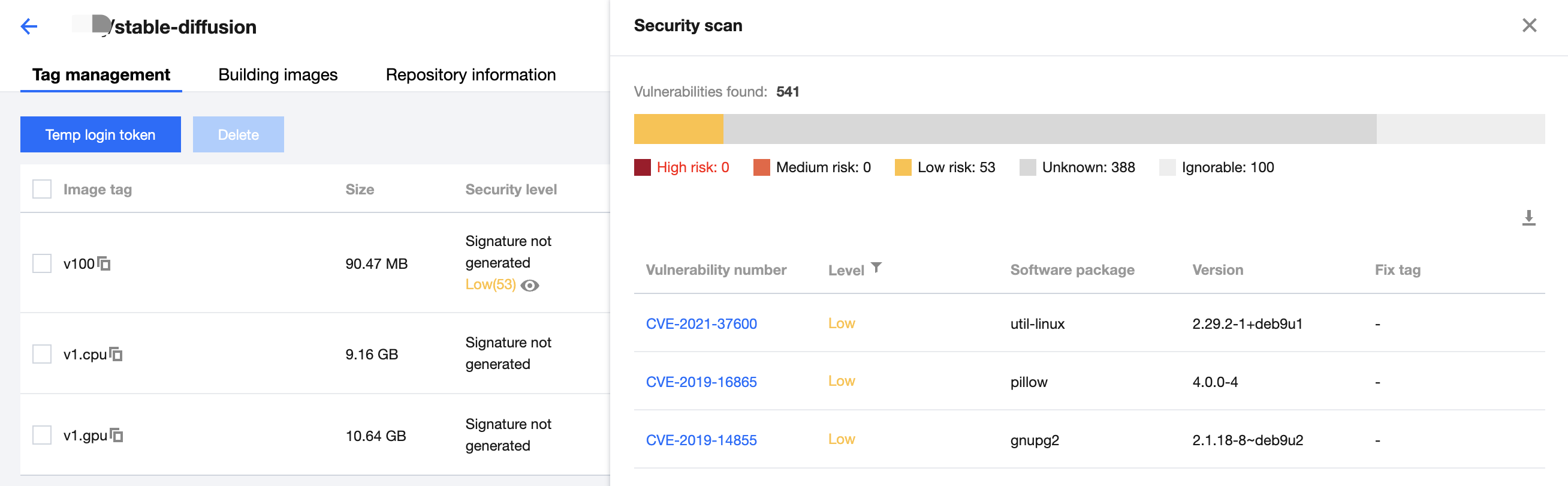Switch to the Building images tab
The image size is (1568, 486).
(x=278, y=75)
